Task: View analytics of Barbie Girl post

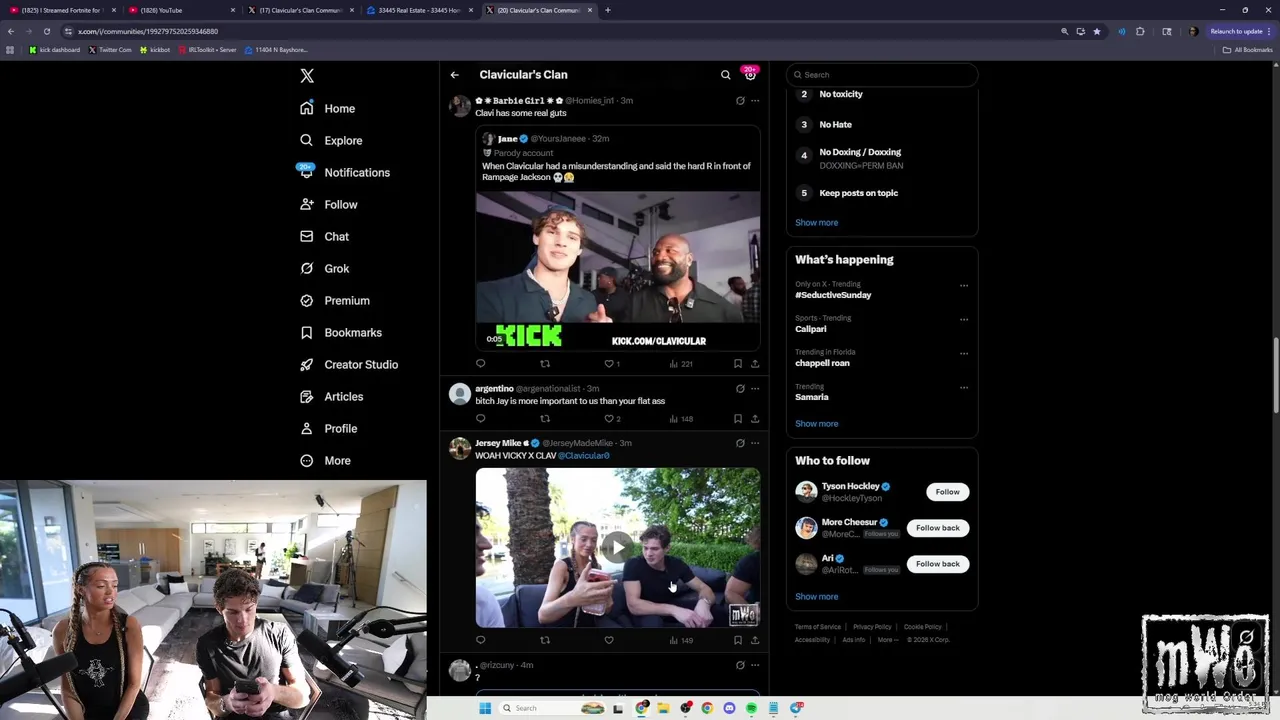Action: [x=681, y=364]
